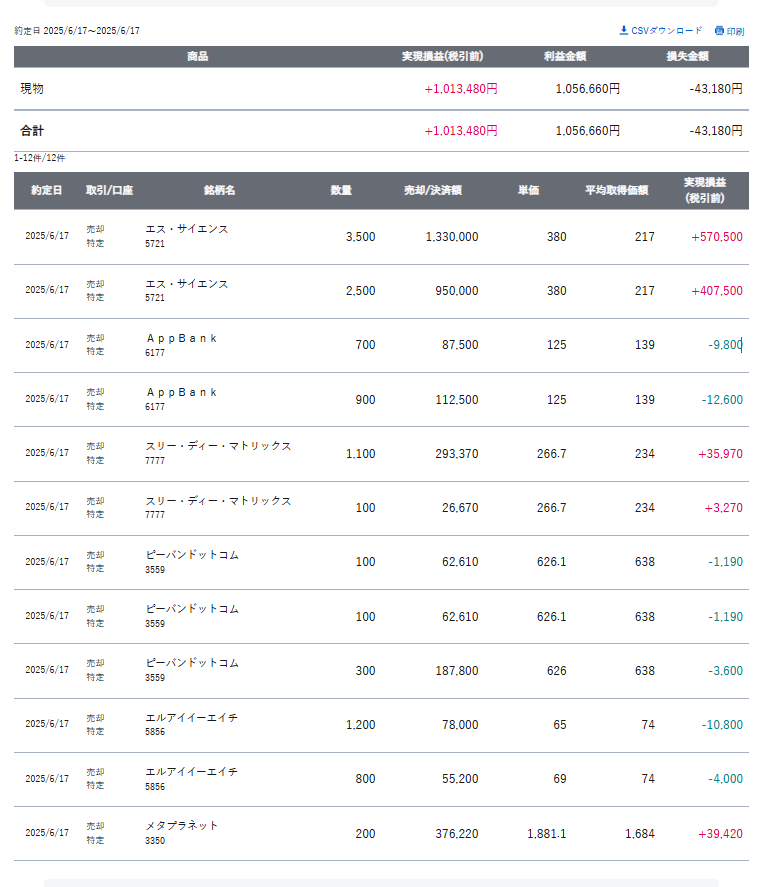Click the 売却/決済額 column header
This screenshot has height=887, width=768.
[x=433, y=191]
